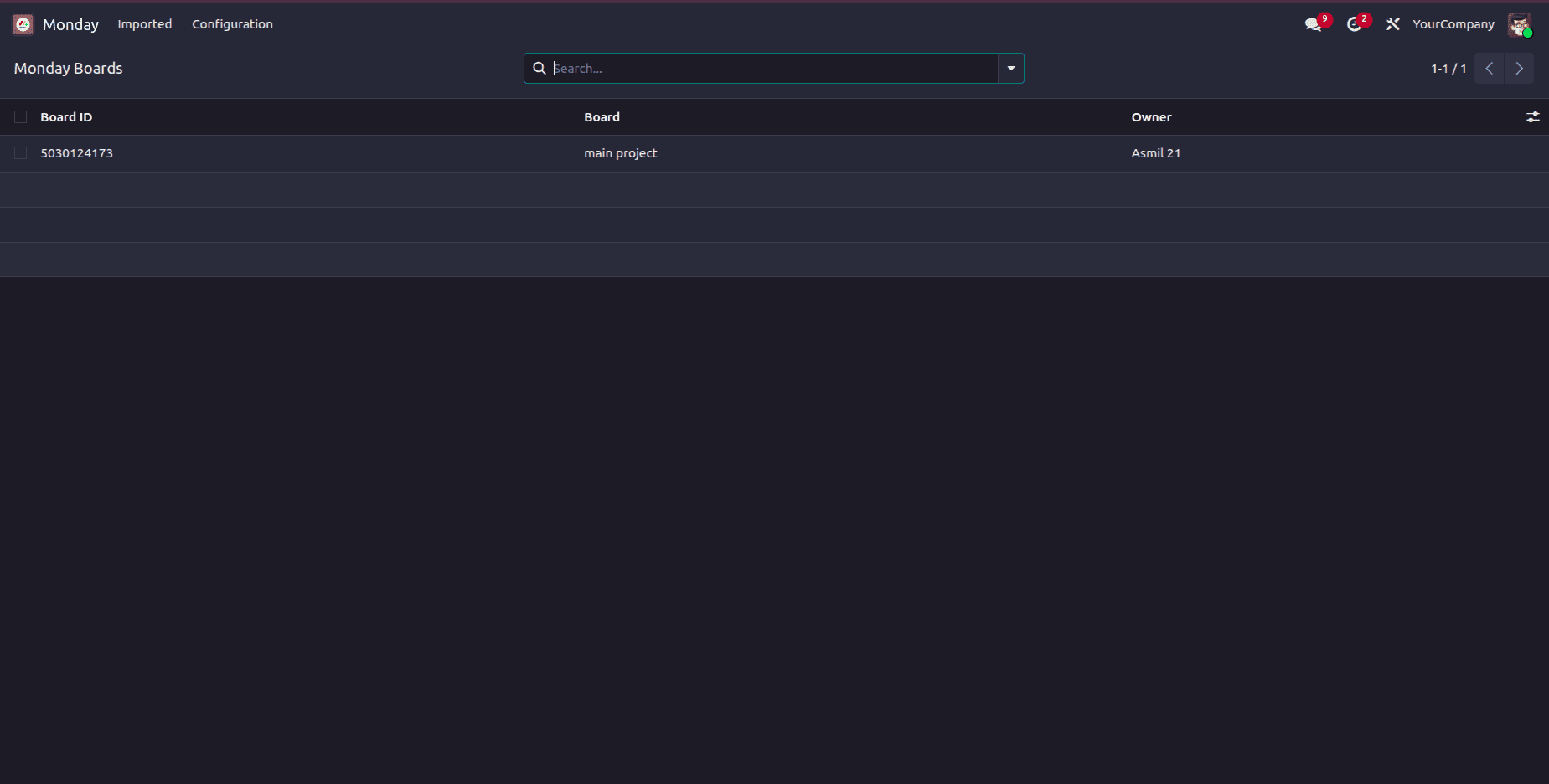Focus the Search input field
Screen dimensions: 1549x784
[x=773, y=69]
